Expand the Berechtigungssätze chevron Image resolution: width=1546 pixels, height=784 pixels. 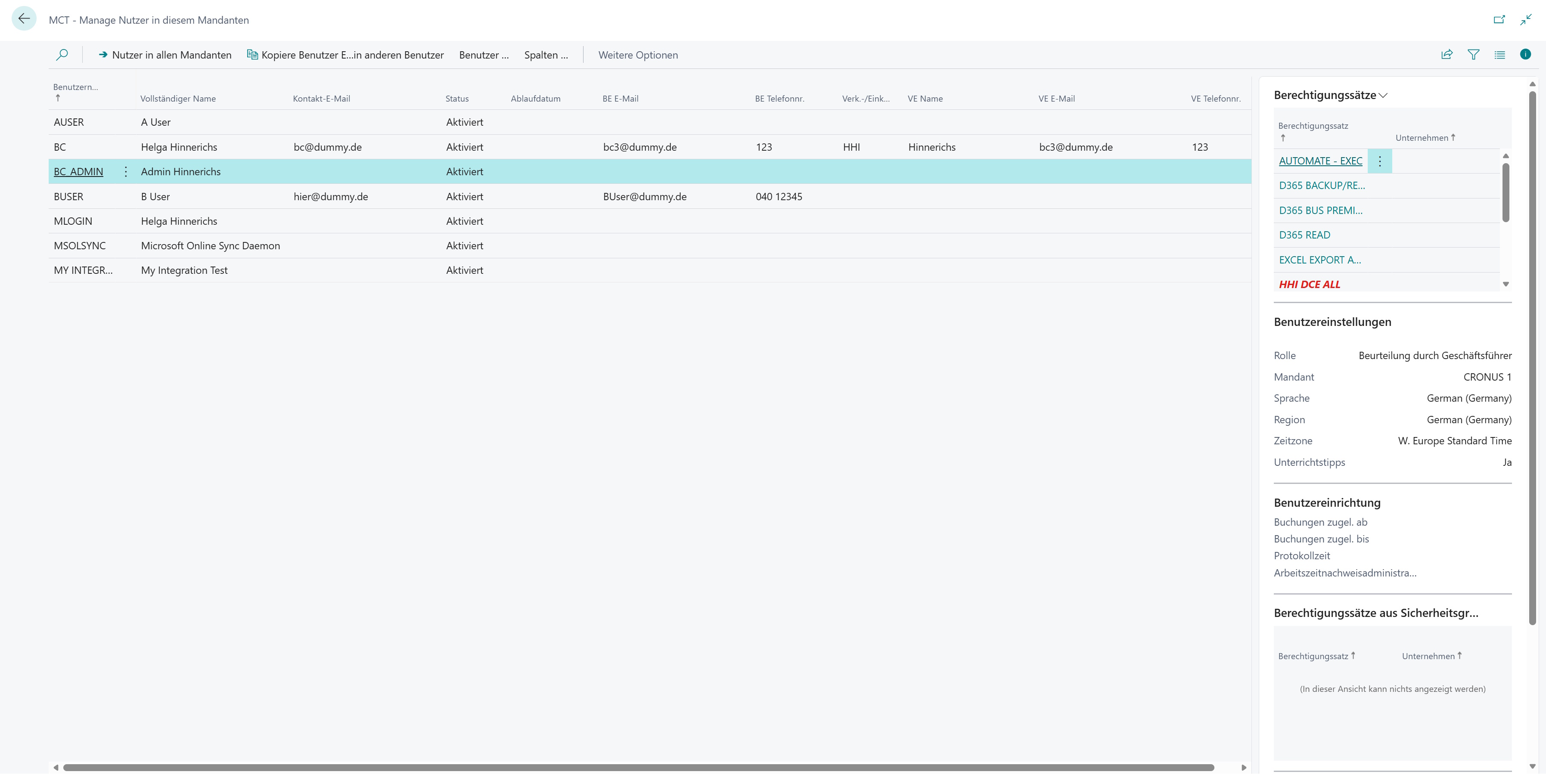click(x=1383, y=96)
